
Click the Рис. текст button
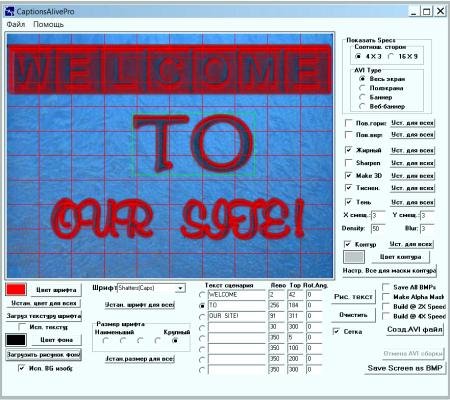click(x=353, y=297)
